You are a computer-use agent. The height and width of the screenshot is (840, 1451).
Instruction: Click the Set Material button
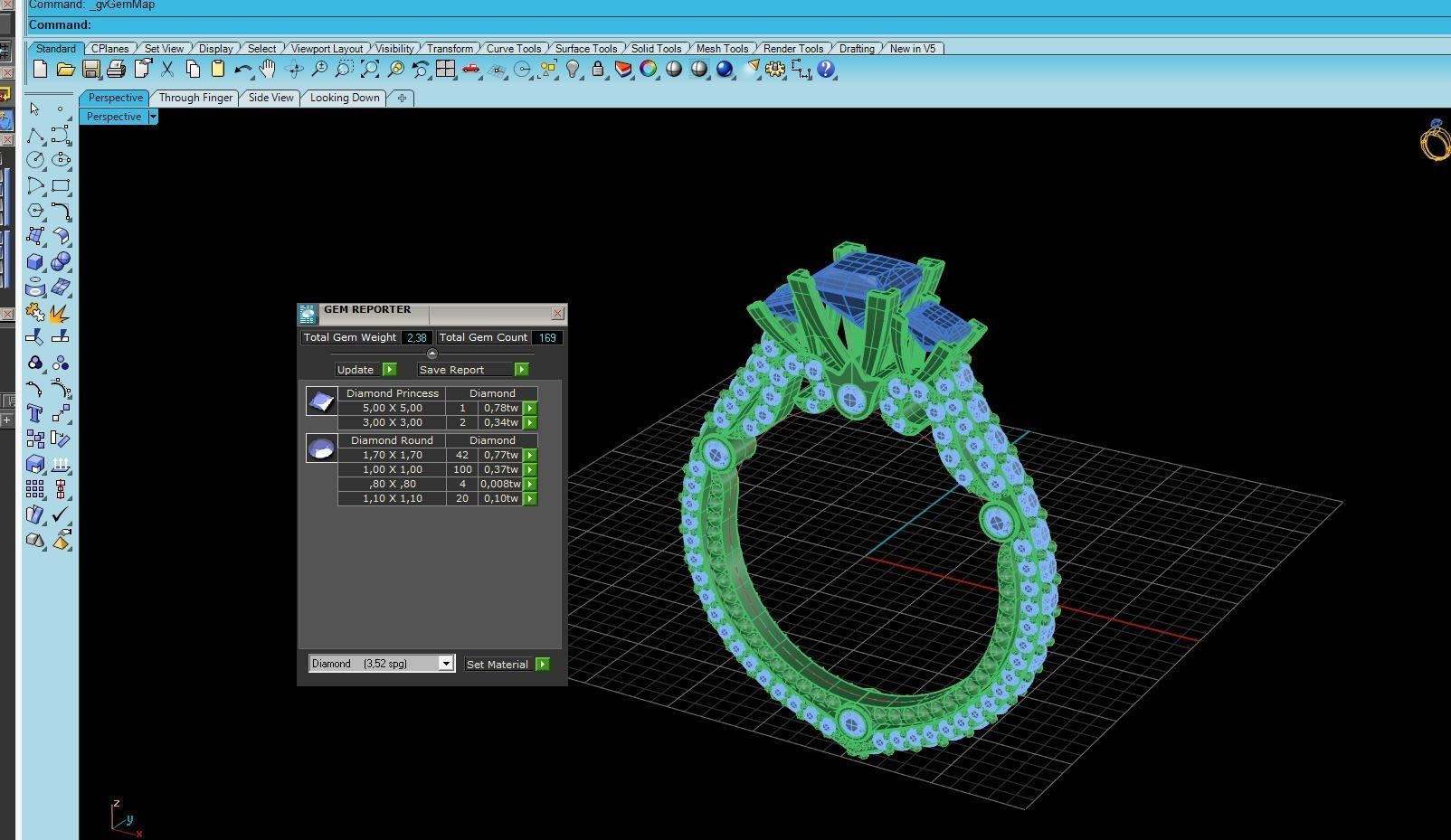click(507, 664)
